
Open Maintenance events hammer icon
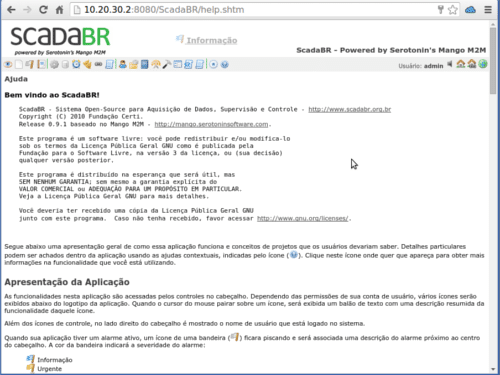pyautogui.click(x=167, y=64)
